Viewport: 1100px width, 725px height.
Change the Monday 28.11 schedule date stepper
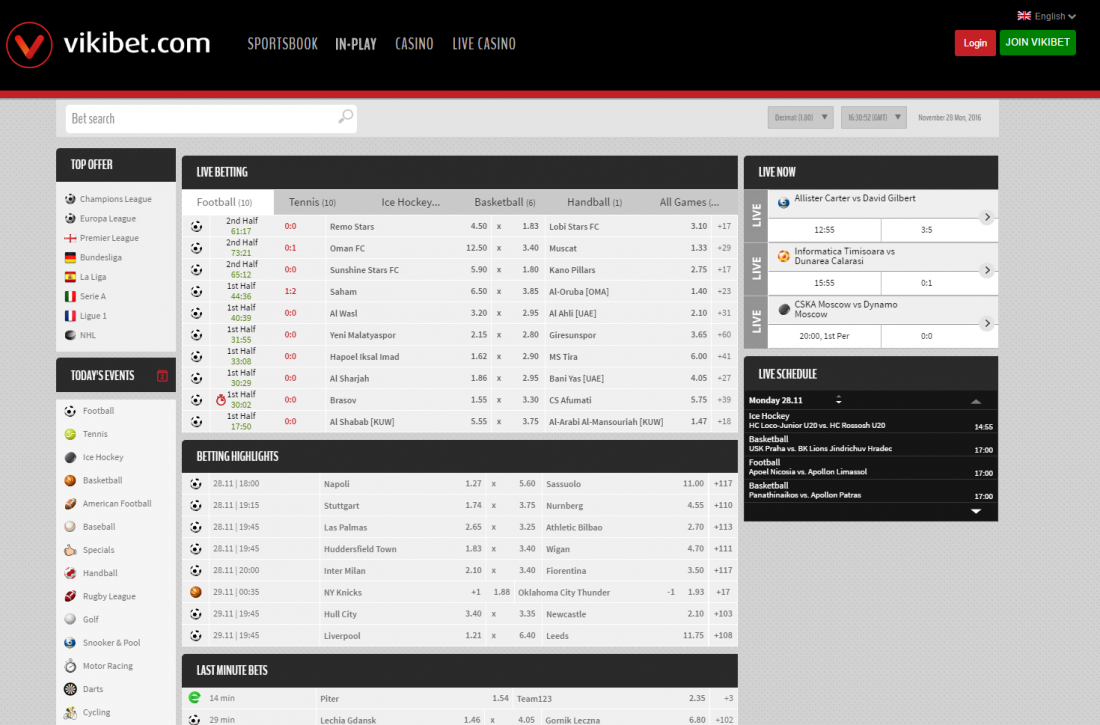click(x=838, y=400)
